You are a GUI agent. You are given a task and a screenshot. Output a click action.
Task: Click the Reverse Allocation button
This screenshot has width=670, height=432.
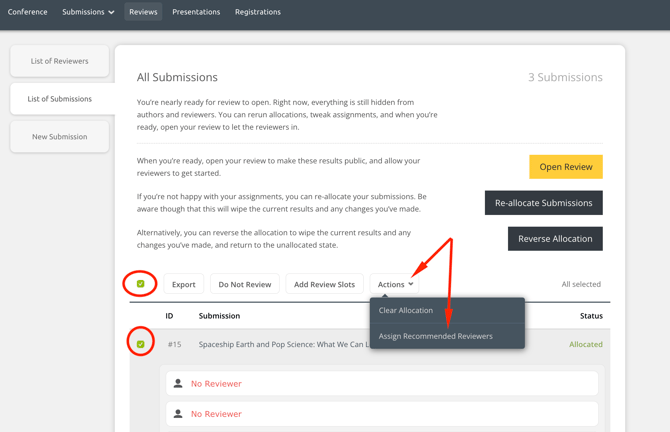coord(555,239)
